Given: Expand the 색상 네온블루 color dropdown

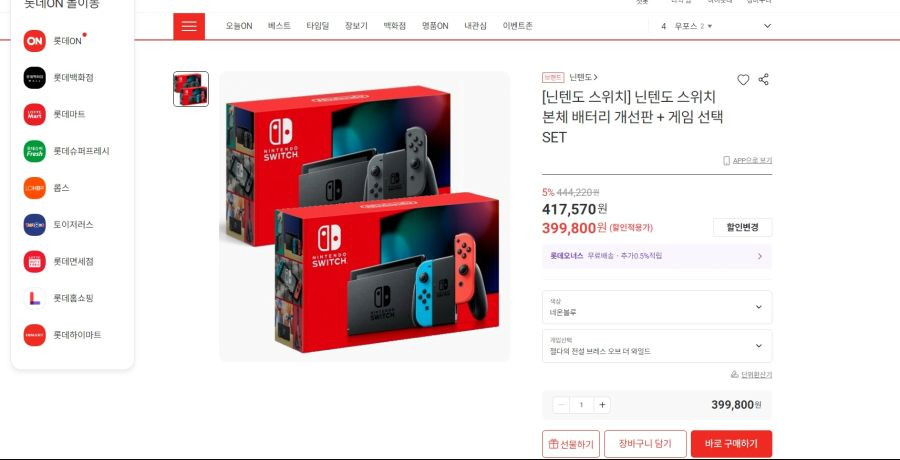Looking at the screenshot, I should click(x=657, y=307).
